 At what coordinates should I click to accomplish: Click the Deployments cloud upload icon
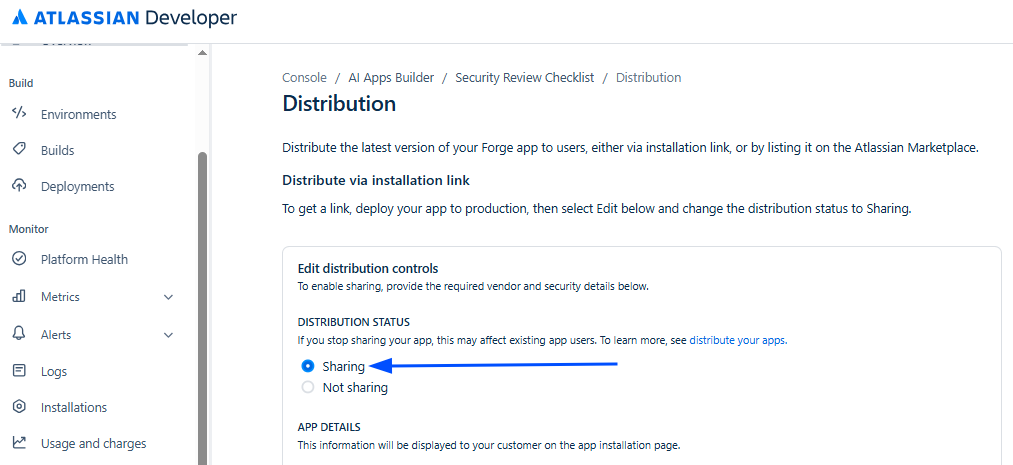[19, 186]
